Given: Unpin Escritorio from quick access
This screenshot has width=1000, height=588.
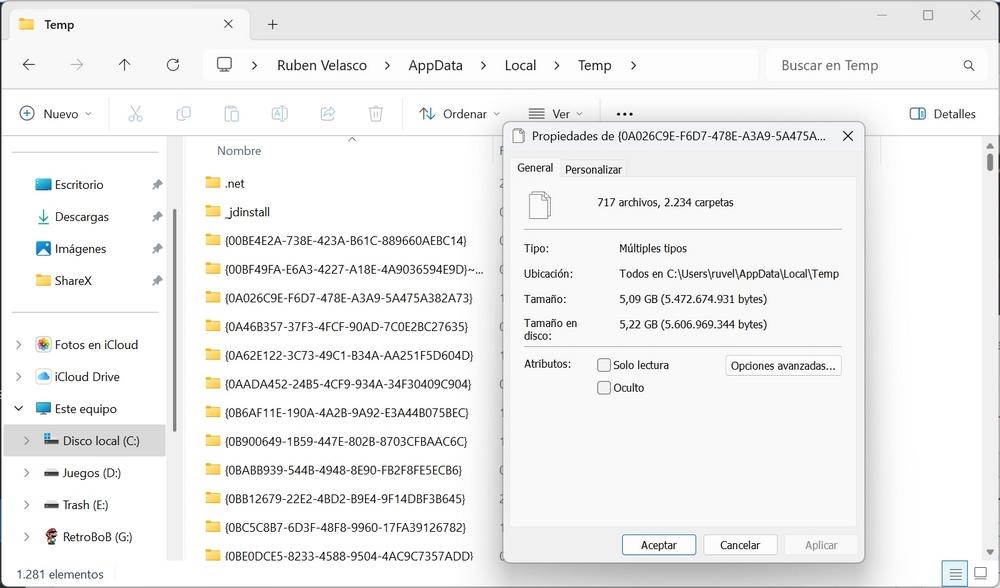Looking at the screenshot, I should (x=157, y=185).
